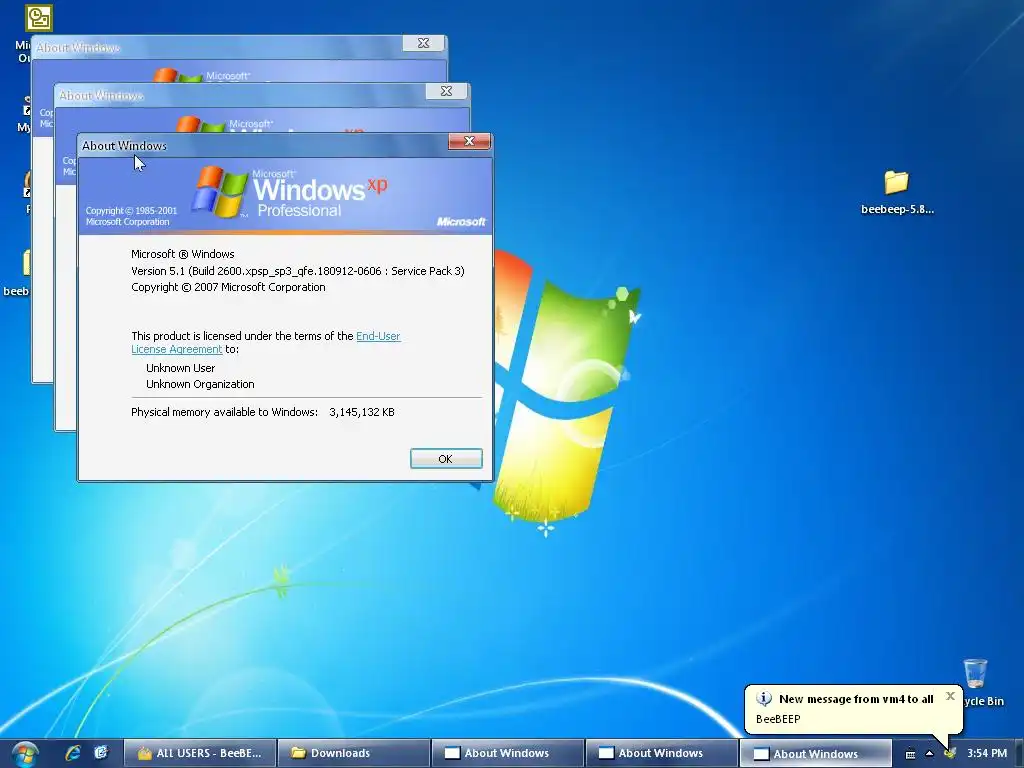The width and height of the screenshot is (1024, 768).
Task: Switch to Downloads taskbar button
Action: pos(354,753)
